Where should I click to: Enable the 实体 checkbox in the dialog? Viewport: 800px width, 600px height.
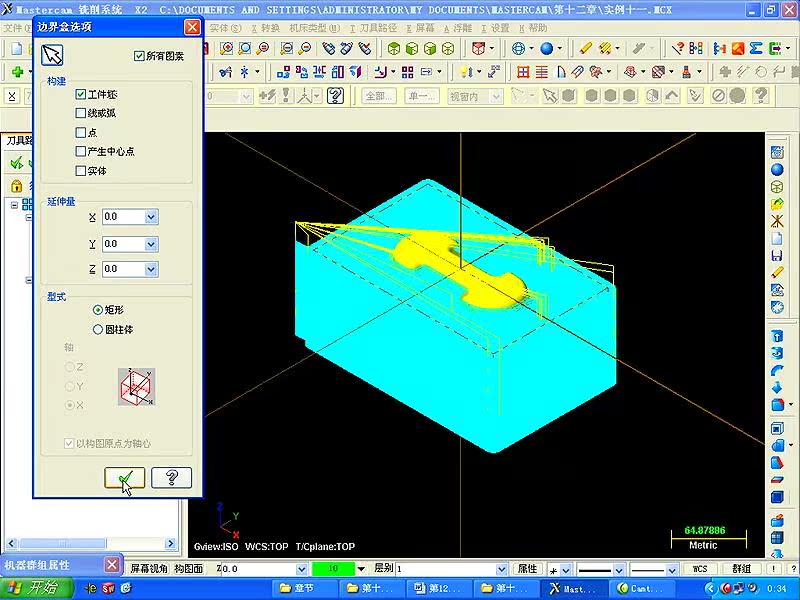80,170
